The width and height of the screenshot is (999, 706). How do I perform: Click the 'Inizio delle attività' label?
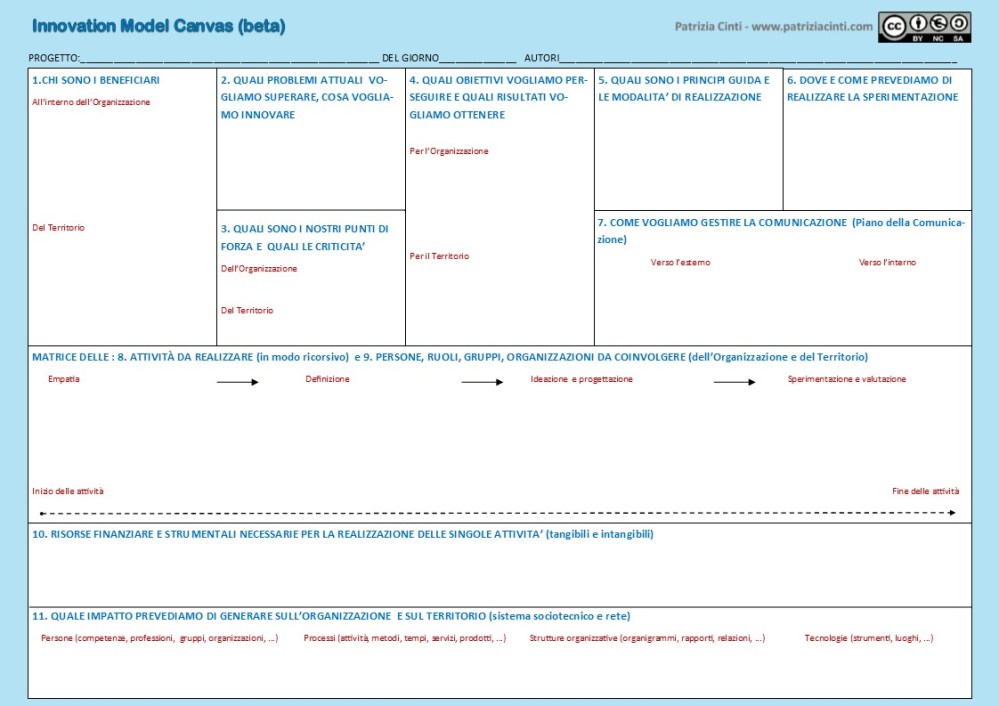68,491
